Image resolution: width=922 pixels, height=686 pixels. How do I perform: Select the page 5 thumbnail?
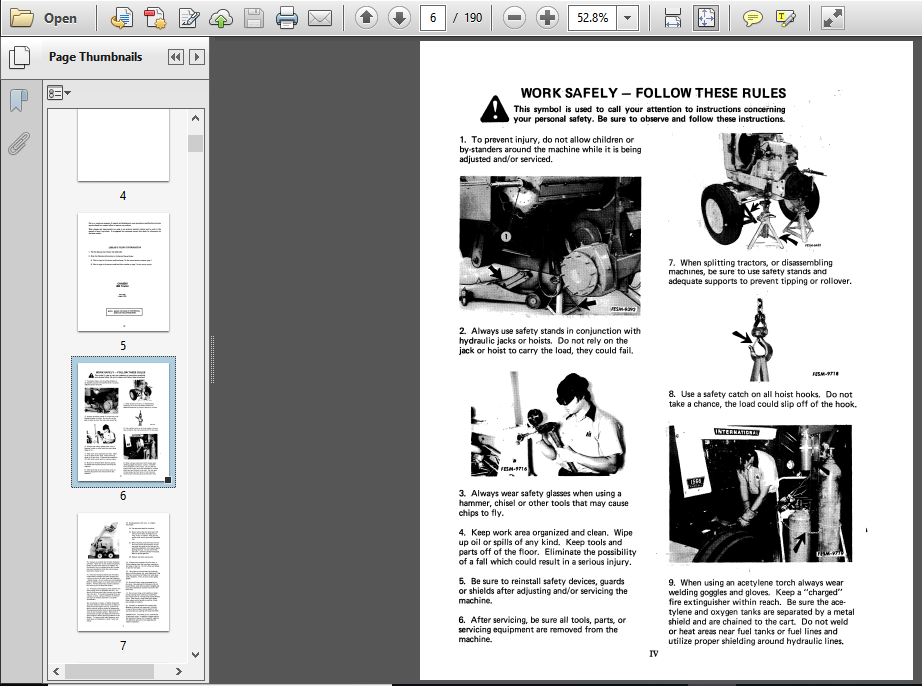(x=123, y=272)
